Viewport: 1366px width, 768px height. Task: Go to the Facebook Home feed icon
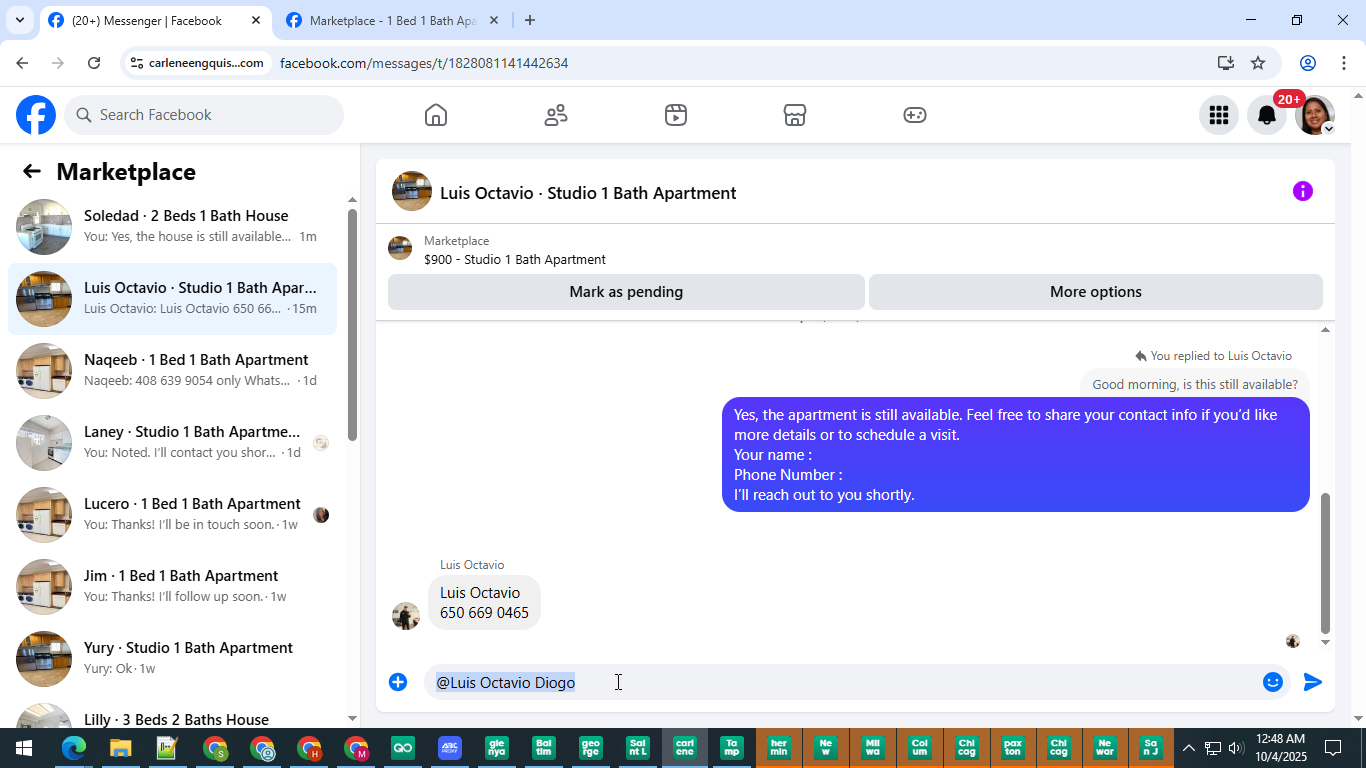pos(436,115)
